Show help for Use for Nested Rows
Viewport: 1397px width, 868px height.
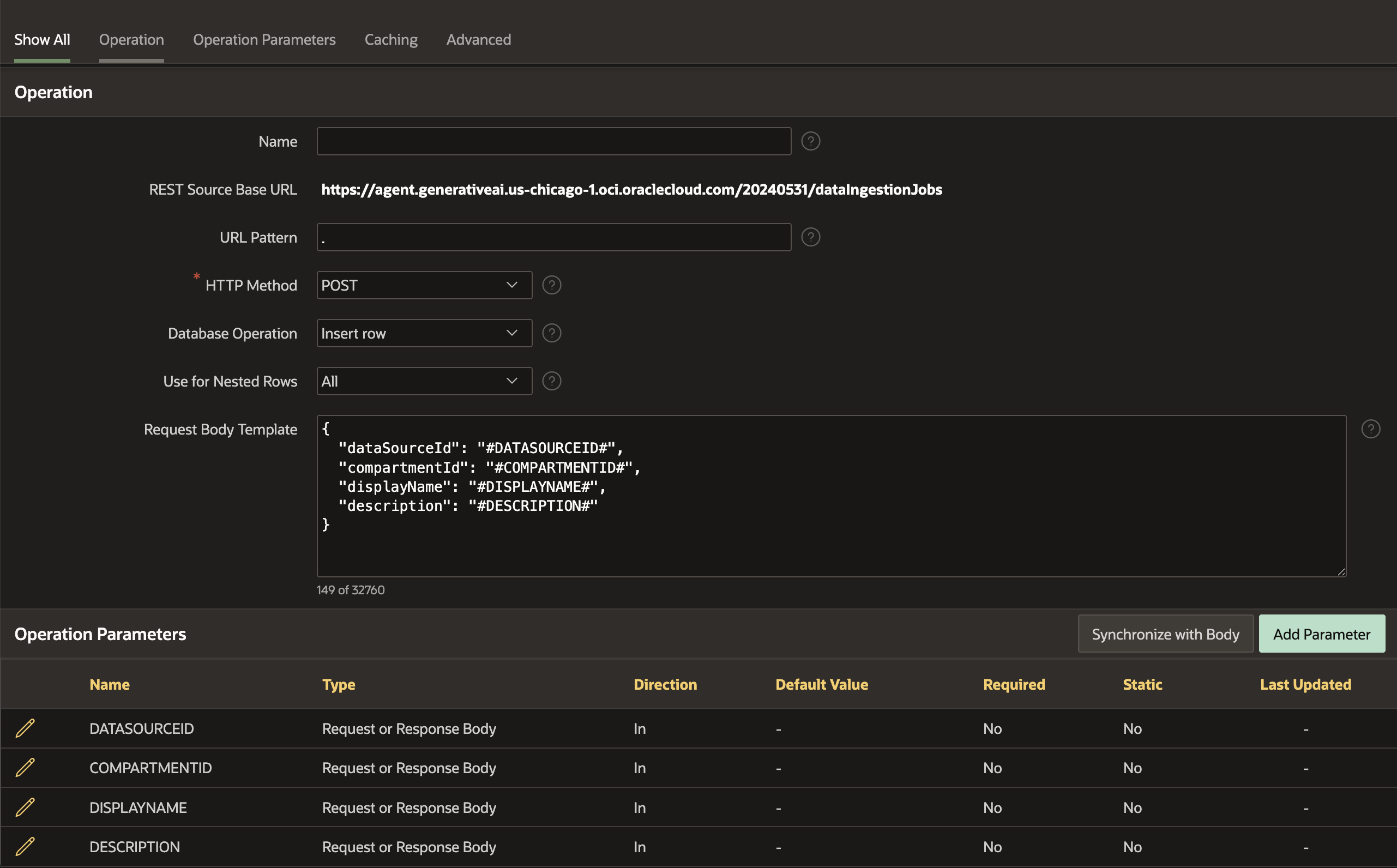(552, 381)
